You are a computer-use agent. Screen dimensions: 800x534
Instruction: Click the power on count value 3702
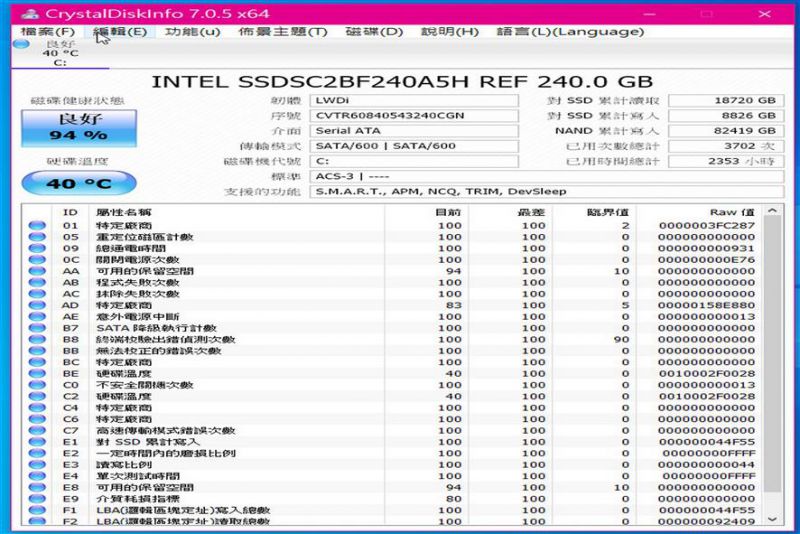tap(726, 146)
